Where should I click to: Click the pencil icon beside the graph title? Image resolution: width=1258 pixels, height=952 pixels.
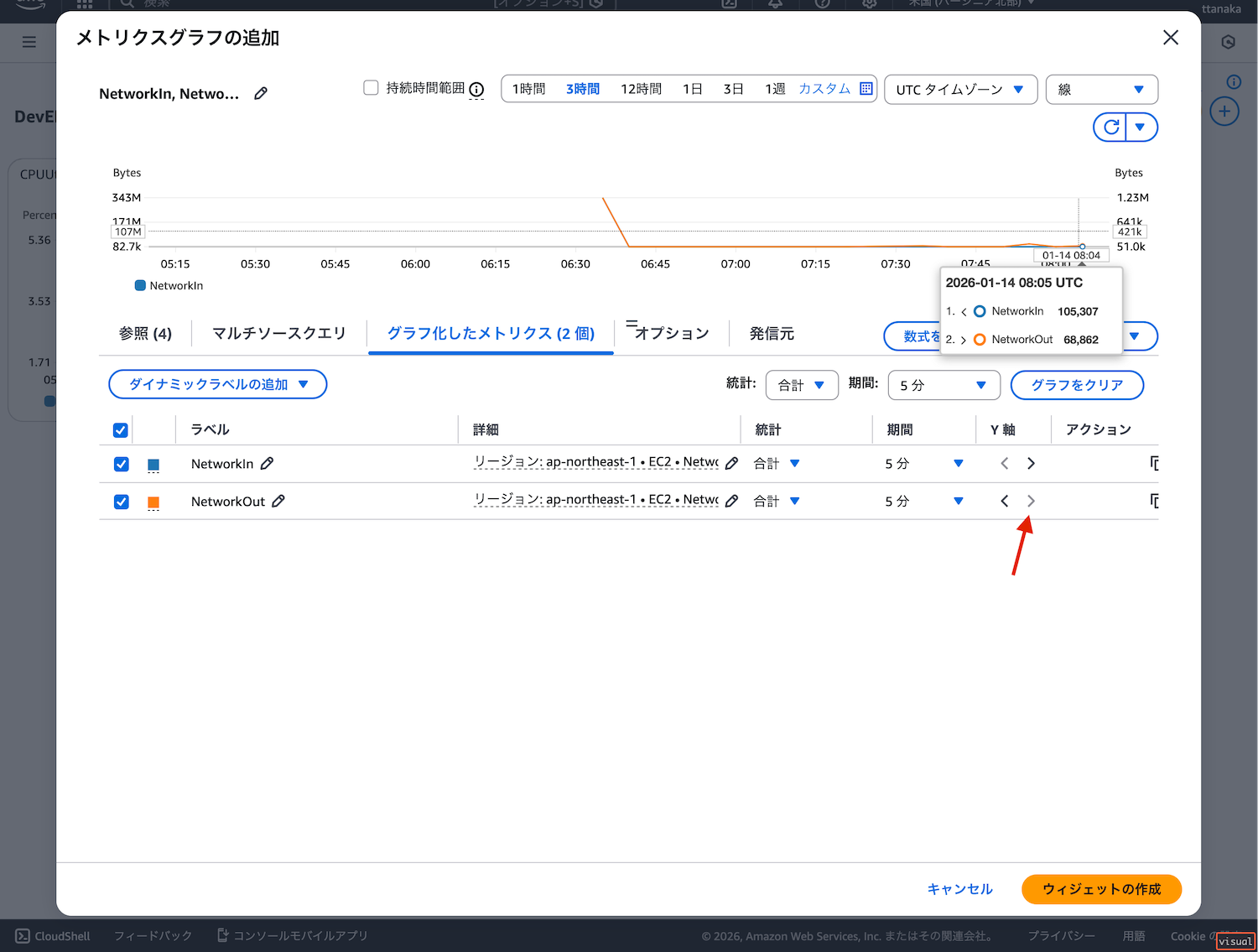point(261,93)
